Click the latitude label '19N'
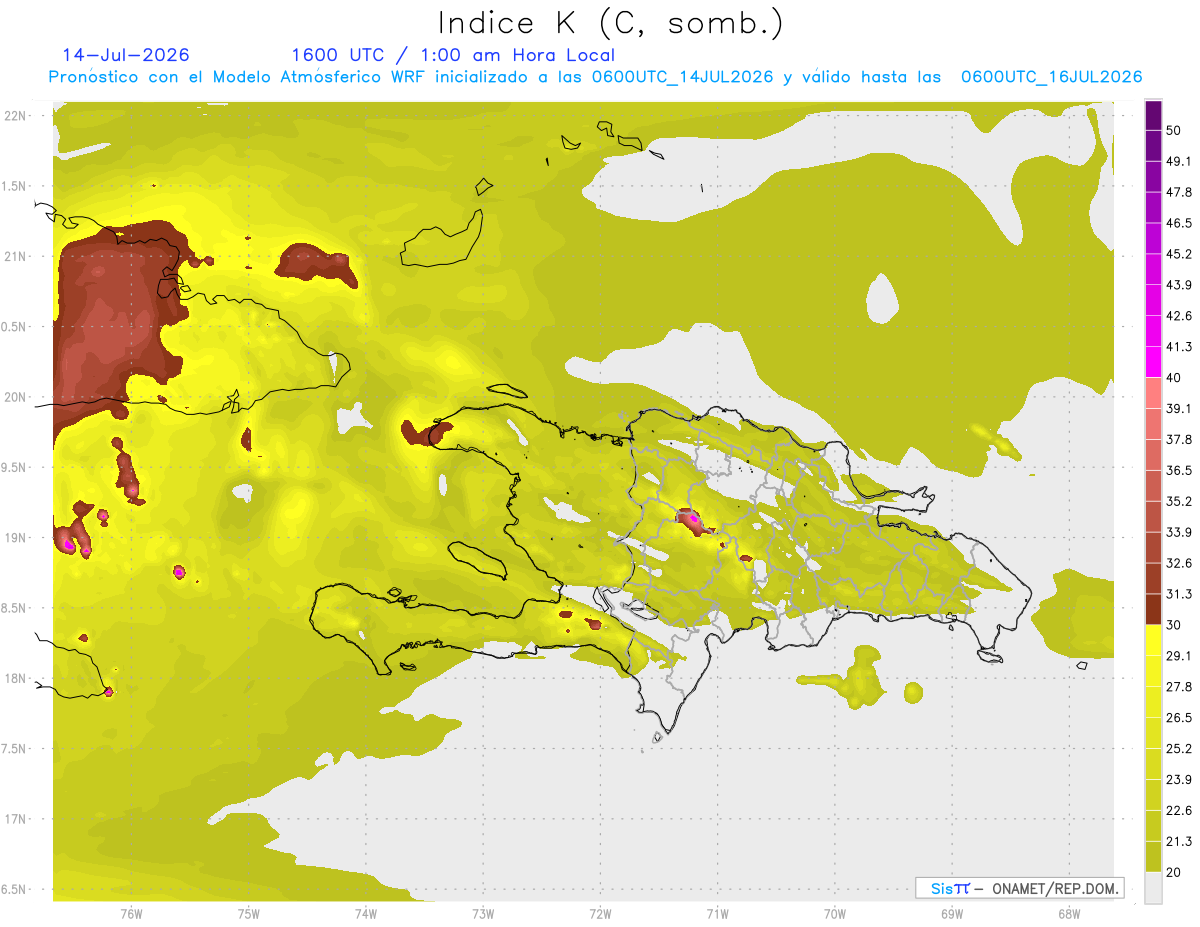Screen dimensions: 1200x927 pos(14,537)
